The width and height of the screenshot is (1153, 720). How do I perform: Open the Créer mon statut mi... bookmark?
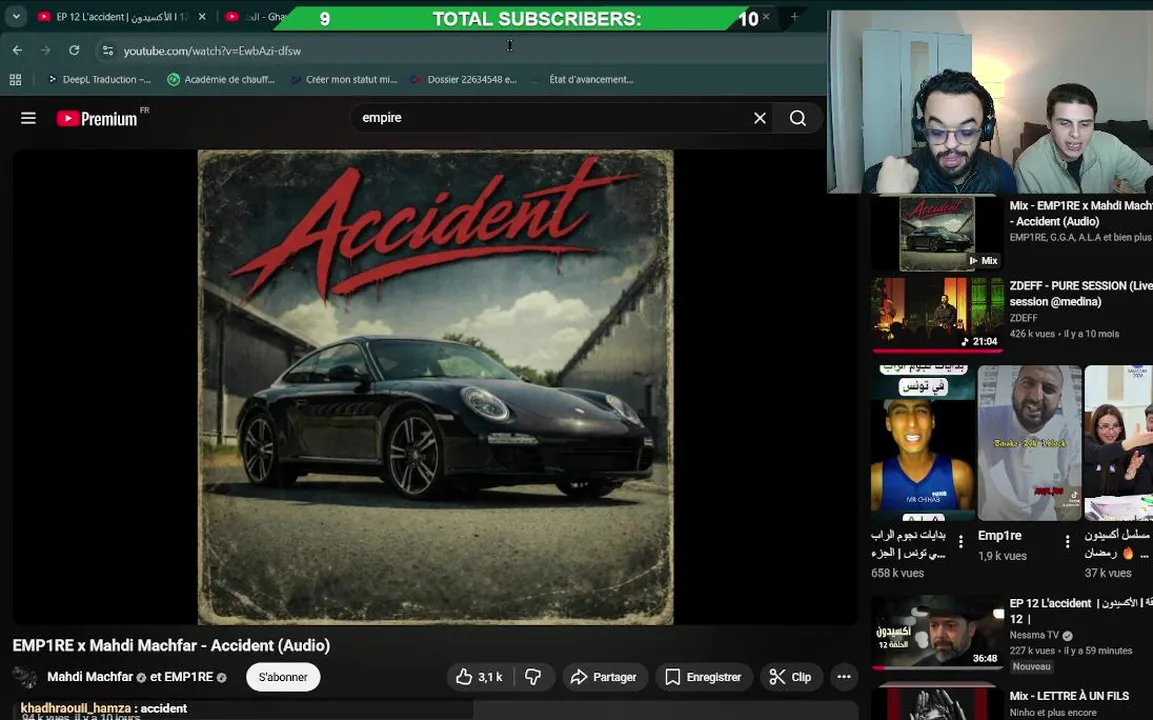tap(344, 79)
